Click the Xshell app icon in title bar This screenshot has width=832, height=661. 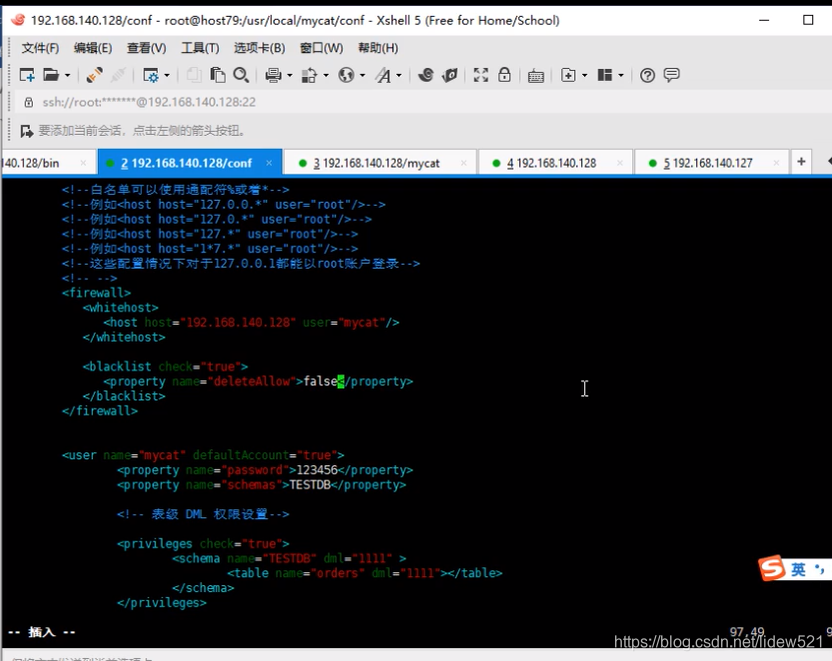(18, 20)
